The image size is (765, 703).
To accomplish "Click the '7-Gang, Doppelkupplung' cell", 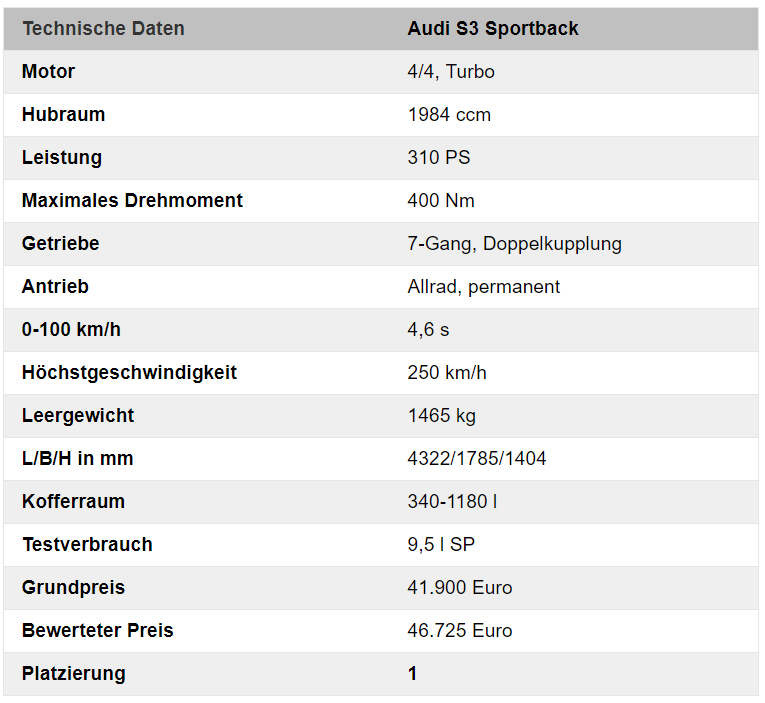I will (x=514, y=244).
